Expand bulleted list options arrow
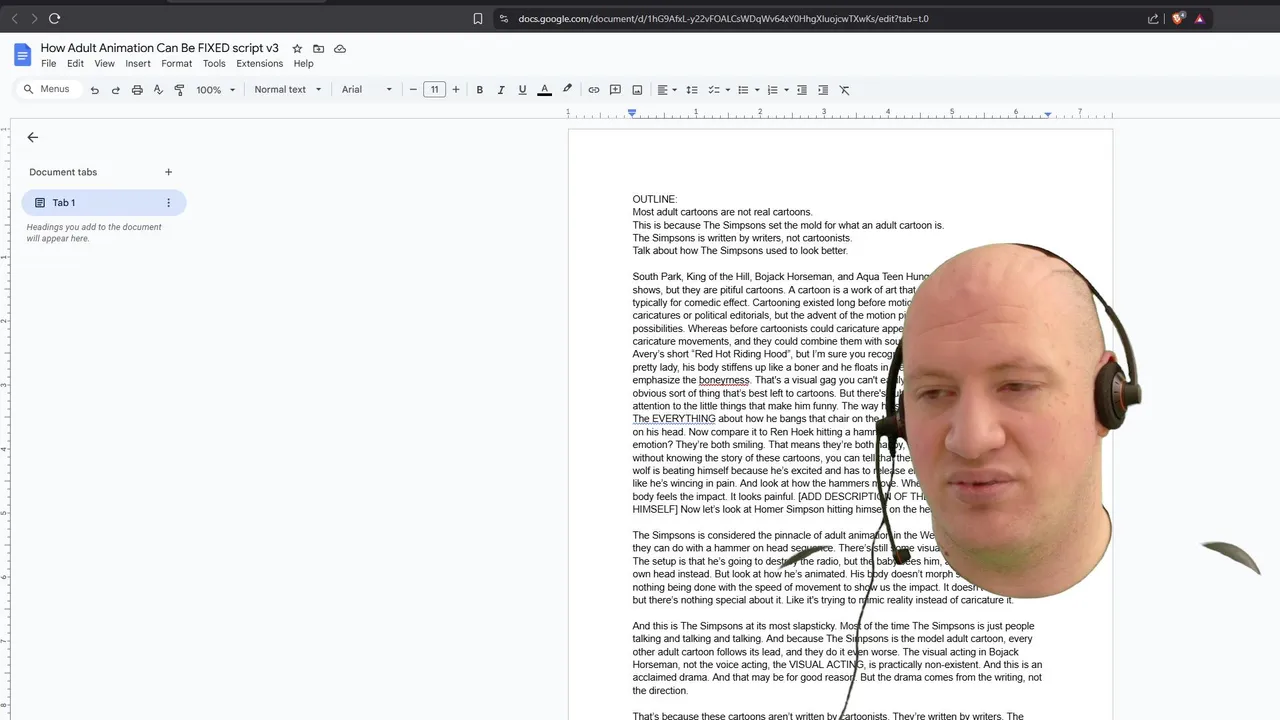This screenshot has width=1280, height=720. click(x=757, y=90)
